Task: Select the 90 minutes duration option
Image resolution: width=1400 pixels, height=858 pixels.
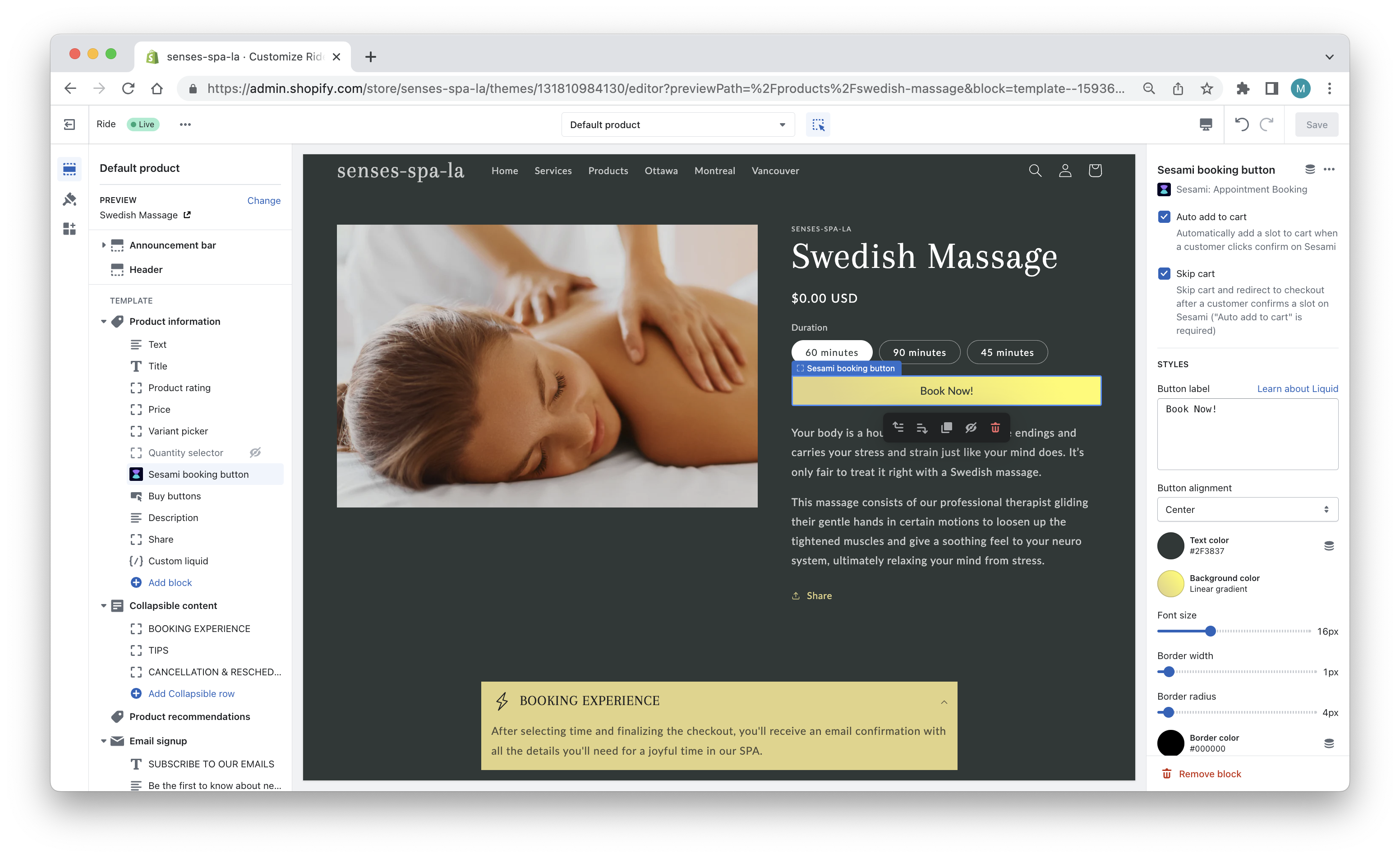Action: [x=919, y=352]
